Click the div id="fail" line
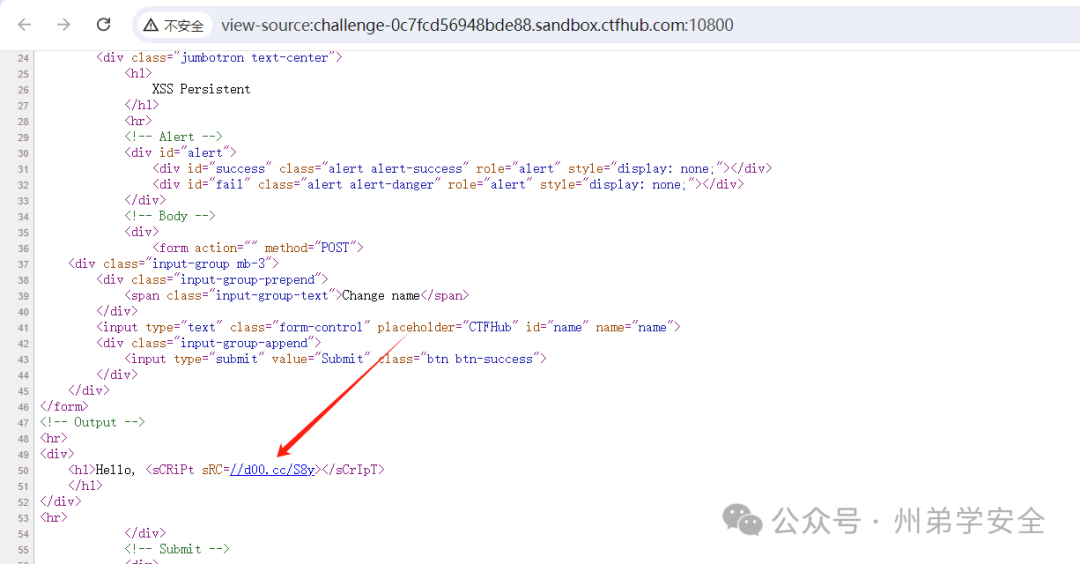The height and width of the screenshot is (564, 1080). pos(448,184)
